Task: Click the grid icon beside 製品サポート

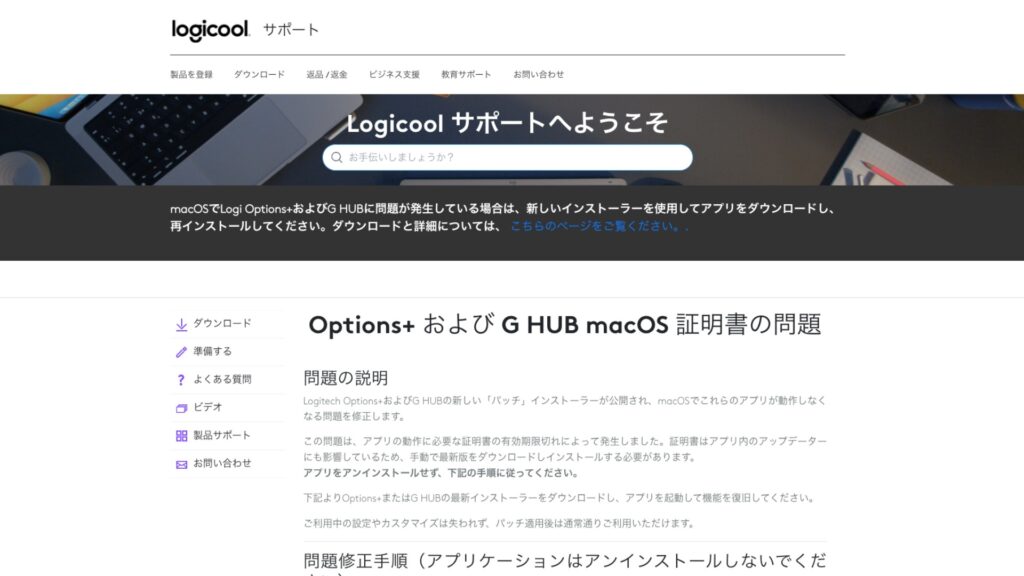Action: point(181,436)
